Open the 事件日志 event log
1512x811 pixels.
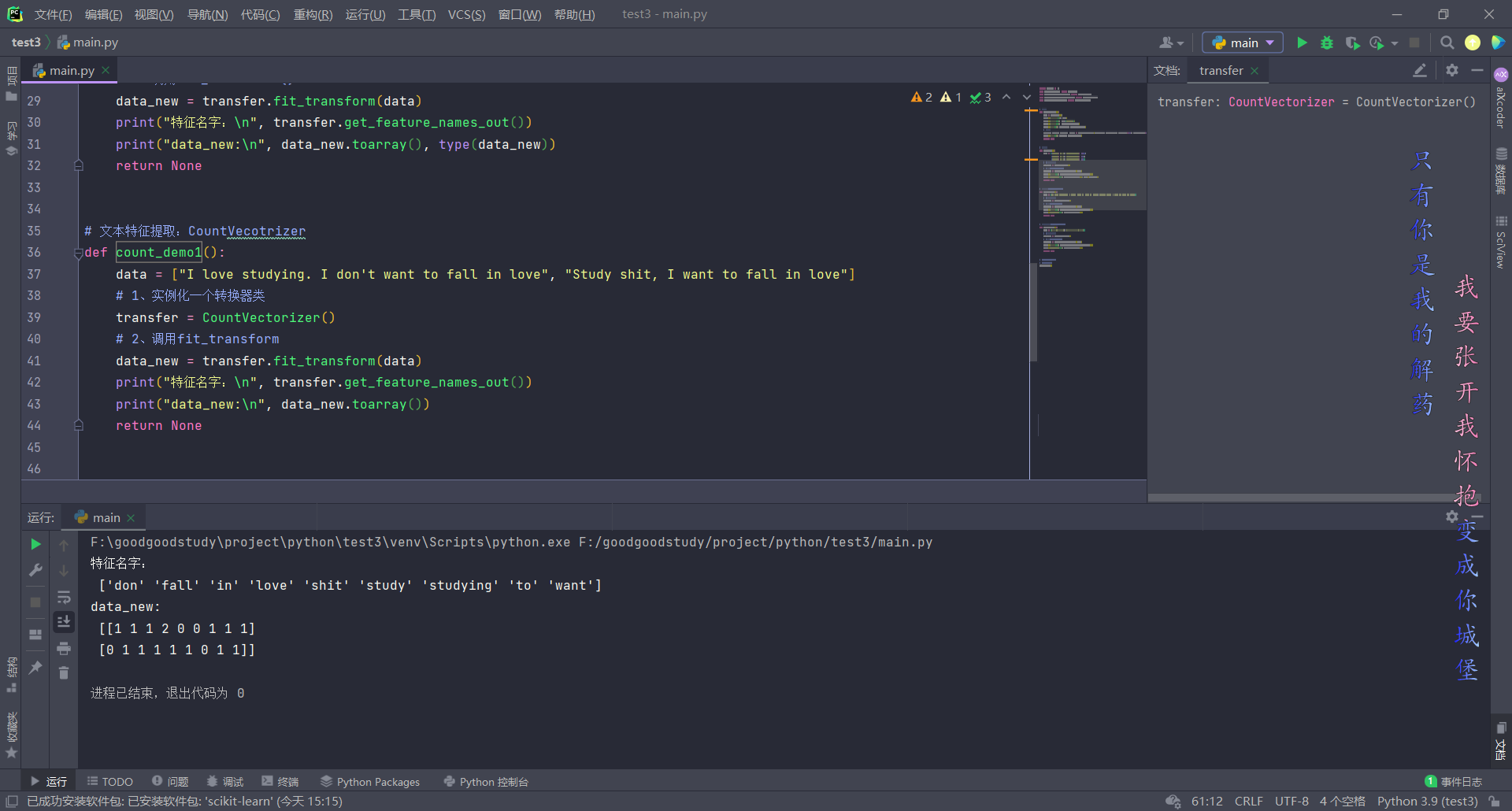pos(1454,782)
